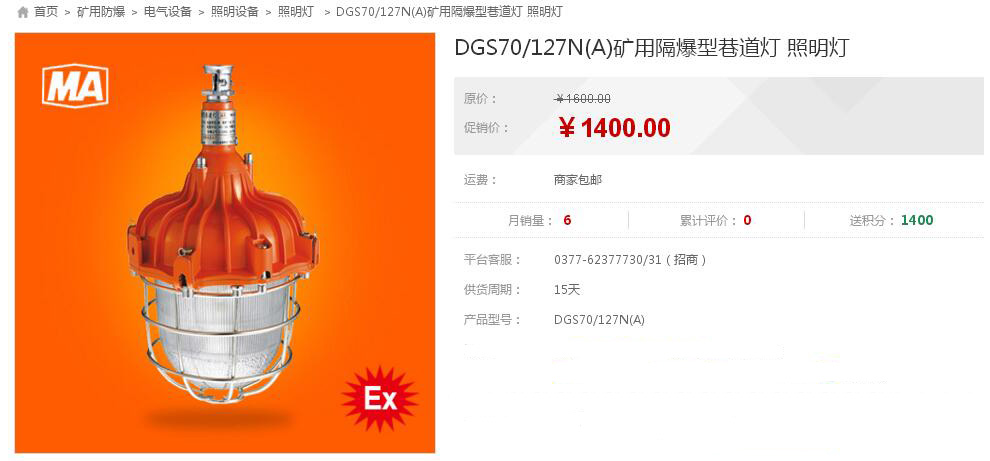Screen dimensions: 990x461
Task: Click the arrow separator after 首页
Action: pos(68,12)
